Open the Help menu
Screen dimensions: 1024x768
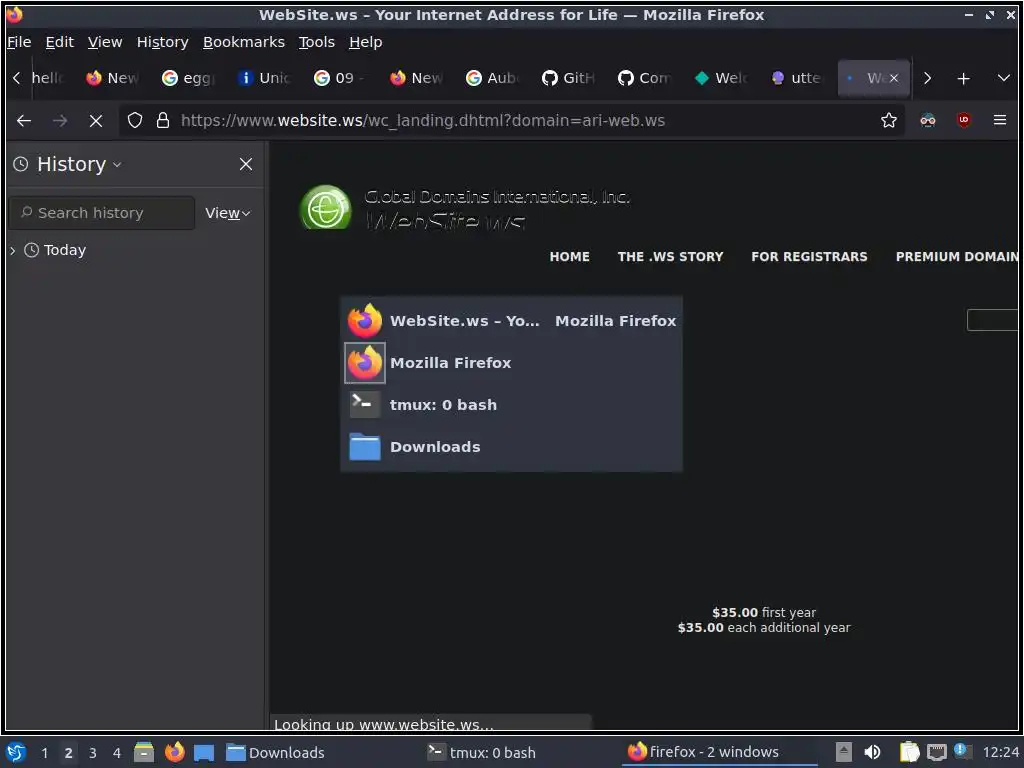point(366,42)
